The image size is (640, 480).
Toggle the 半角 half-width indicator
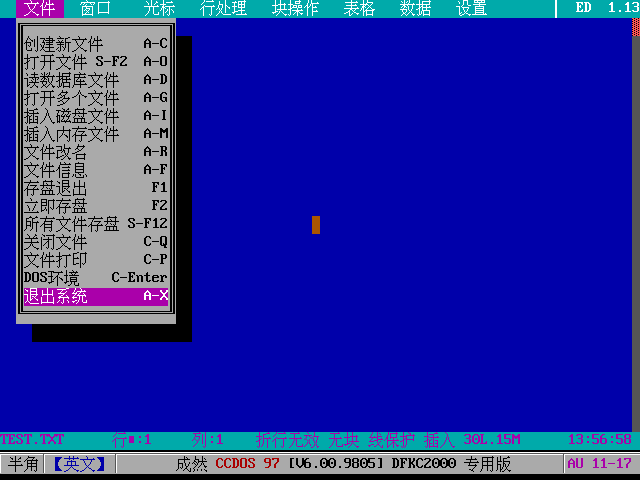(x=23, y=464)
